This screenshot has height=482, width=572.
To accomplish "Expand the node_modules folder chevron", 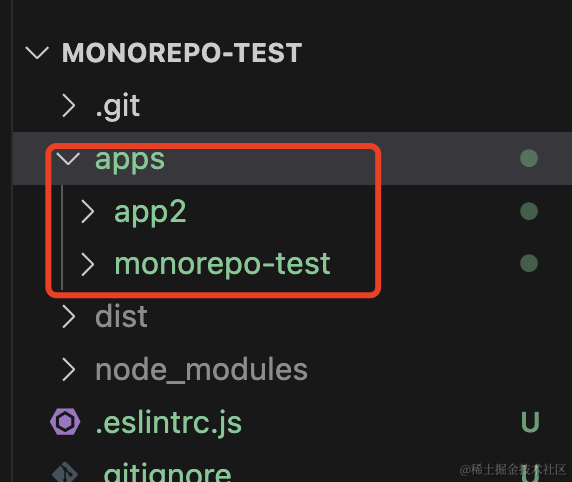I will point(69,369).
